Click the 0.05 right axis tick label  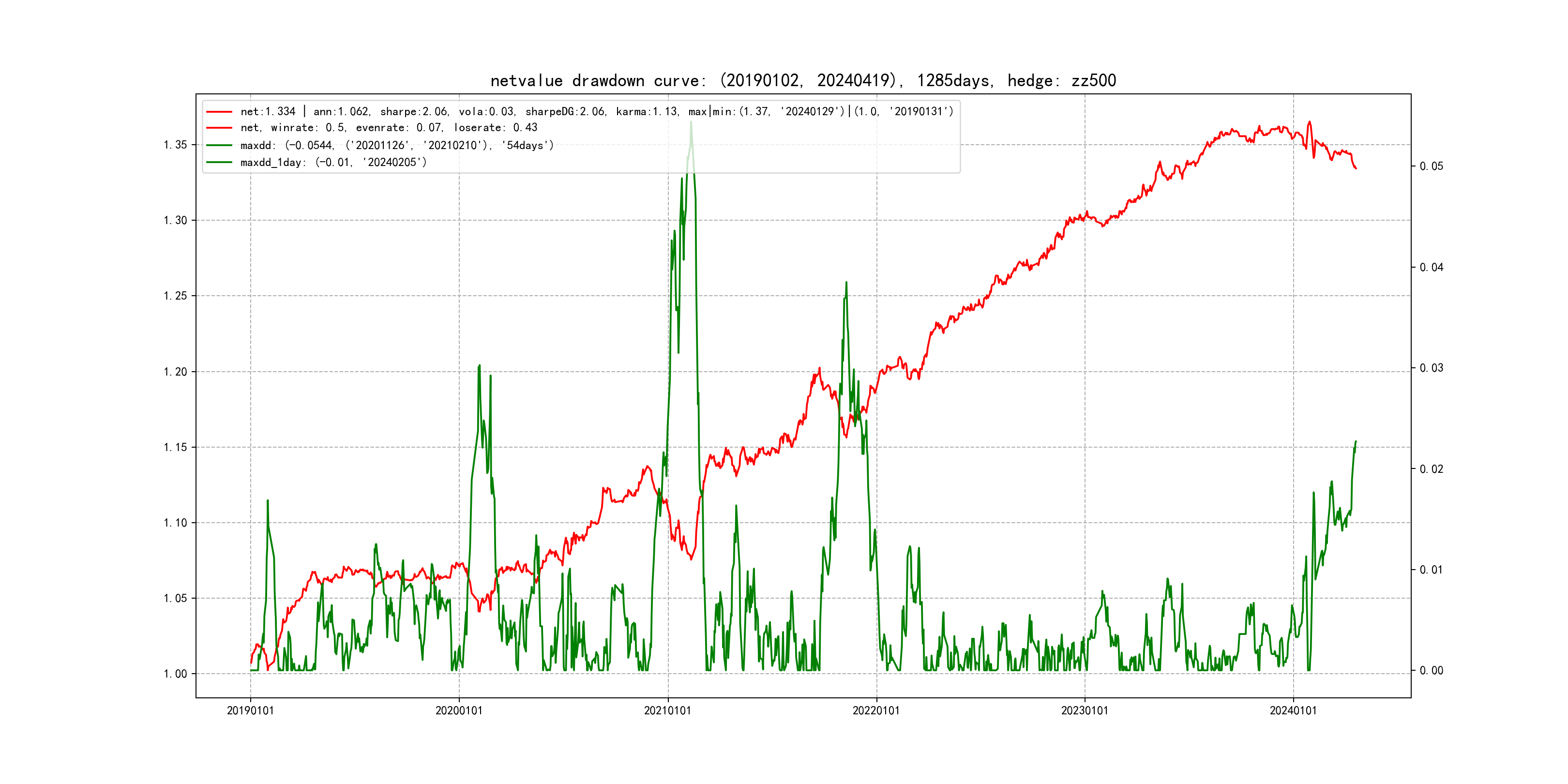(x=1431, y=166)
